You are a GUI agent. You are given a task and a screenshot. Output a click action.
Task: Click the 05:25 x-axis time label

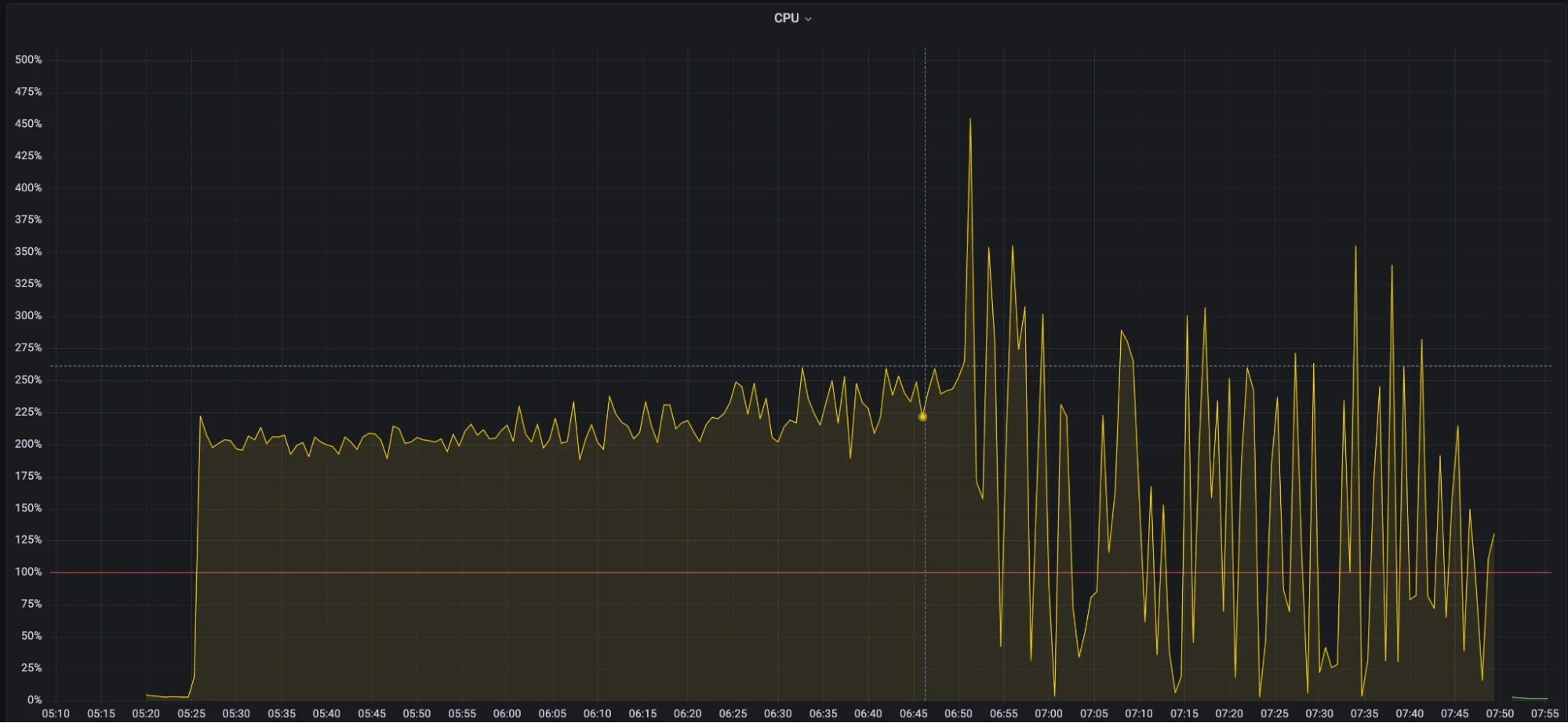pos(191,714)
